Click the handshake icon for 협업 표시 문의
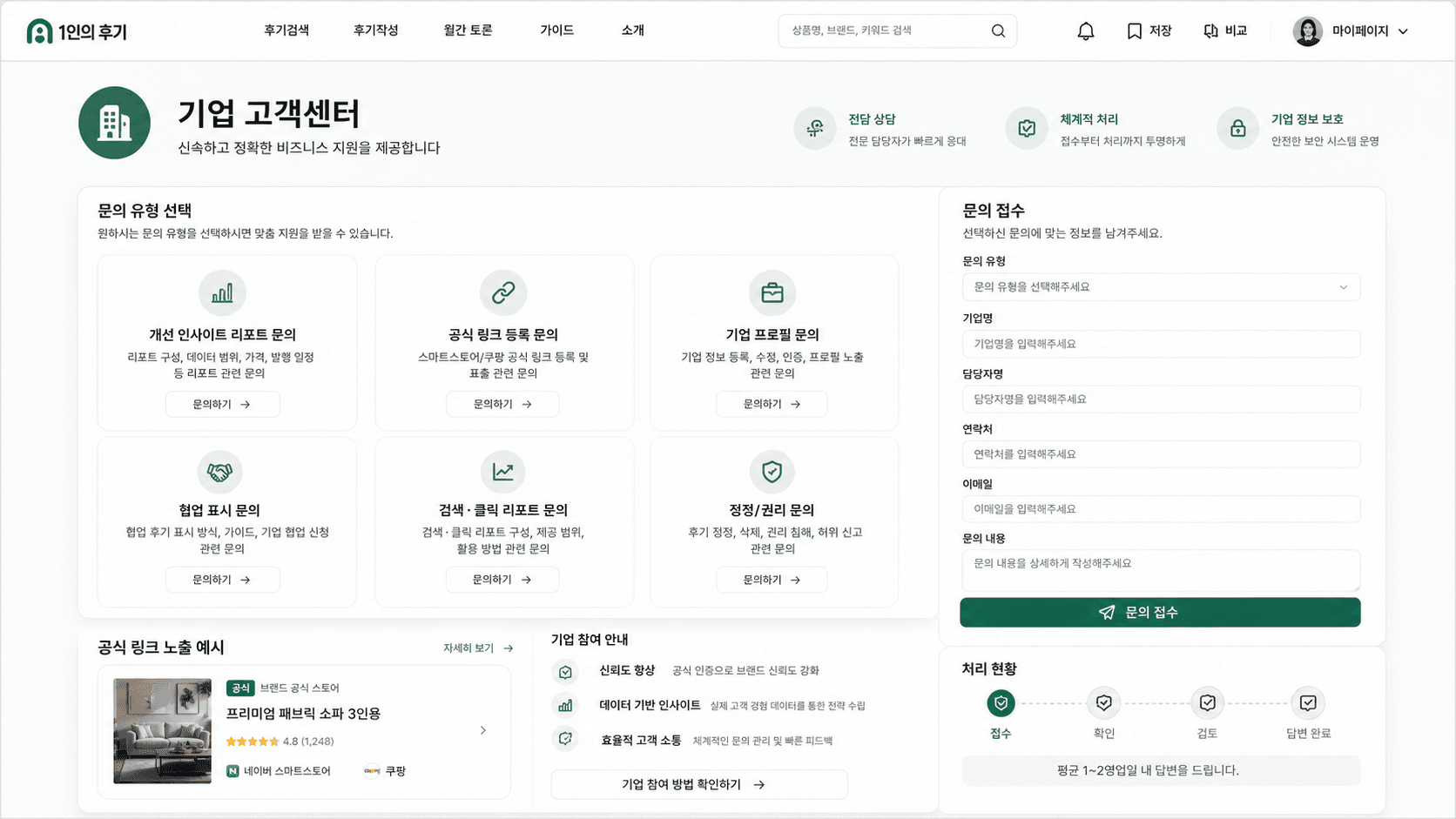The image size is (1456, 819). coord(219,472)
